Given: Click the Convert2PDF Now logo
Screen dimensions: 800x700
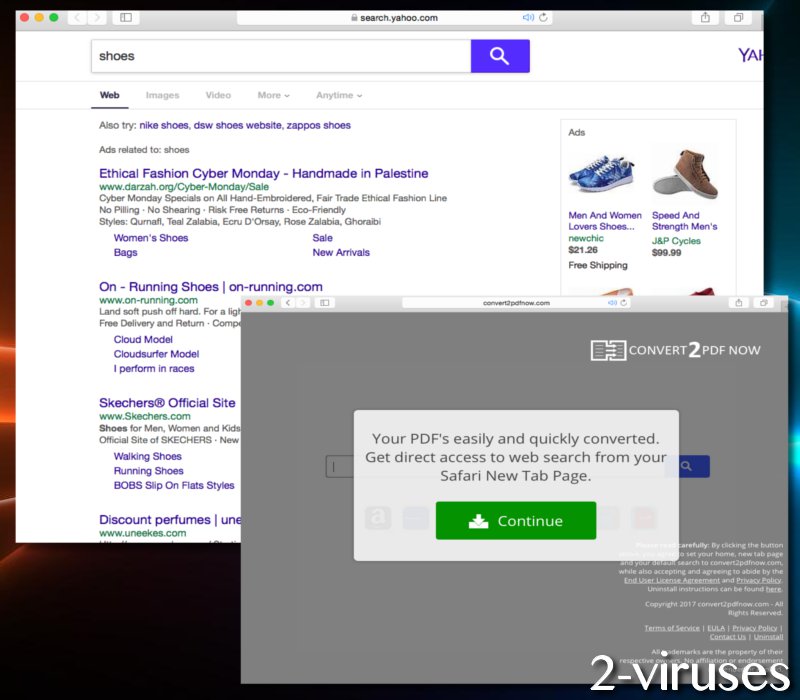Looking at the screenshot, I should (x=674, y=350).
